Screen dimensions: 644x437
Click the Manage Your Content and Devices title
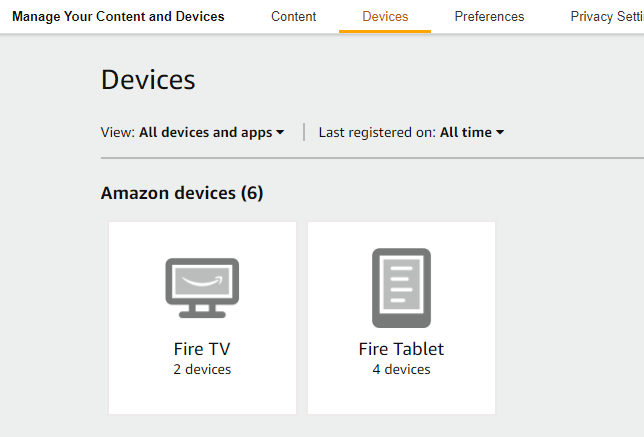pos(118,16)
